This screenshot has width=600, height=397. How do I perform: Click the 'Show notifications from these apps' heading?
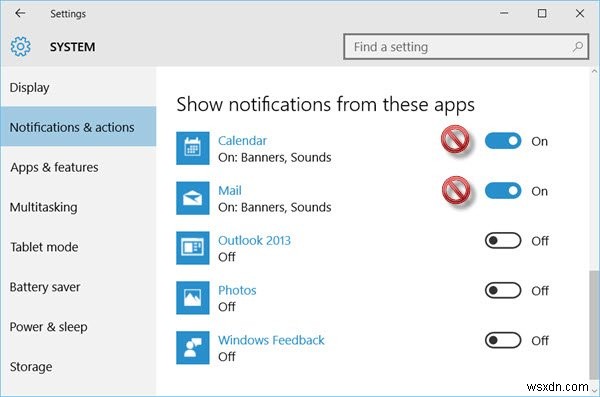[x=325, y=105]
